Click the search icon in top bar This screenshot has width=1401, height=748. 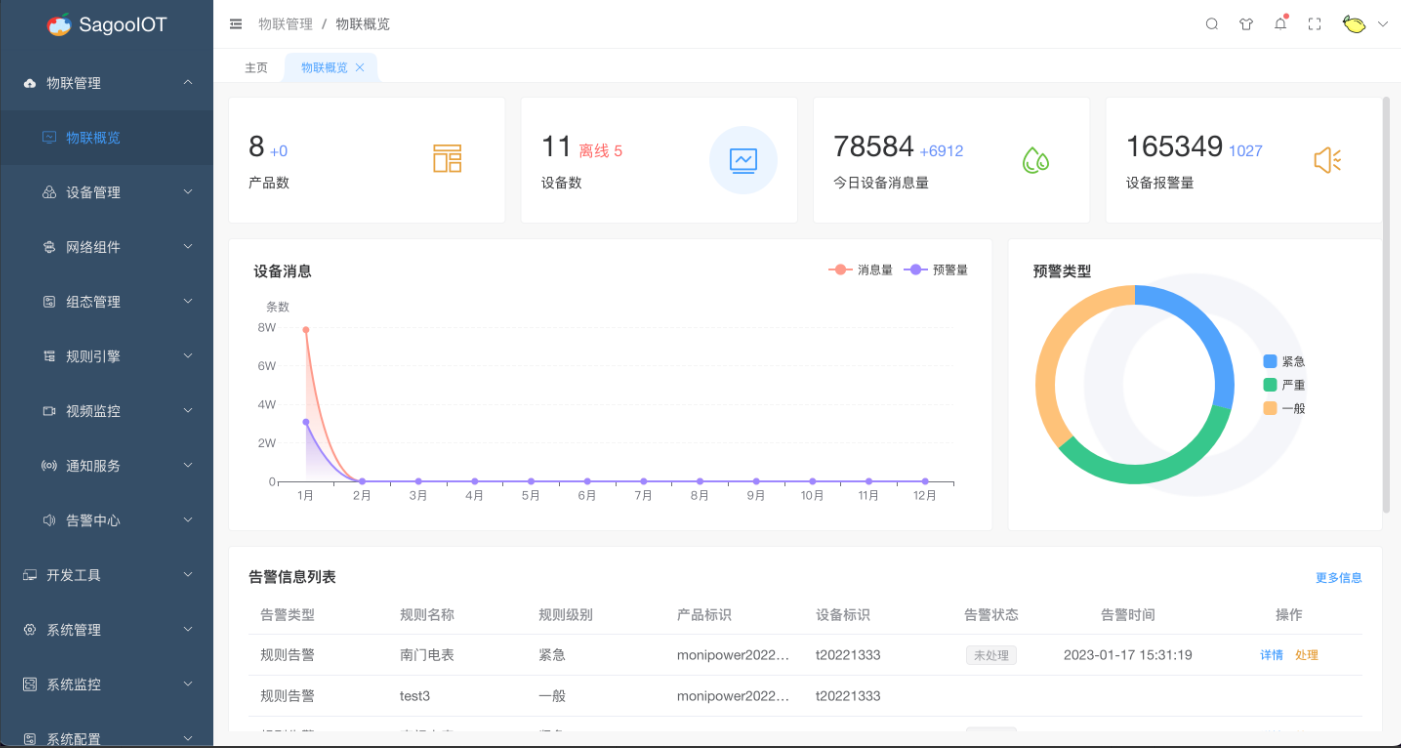pos(1211,24)
